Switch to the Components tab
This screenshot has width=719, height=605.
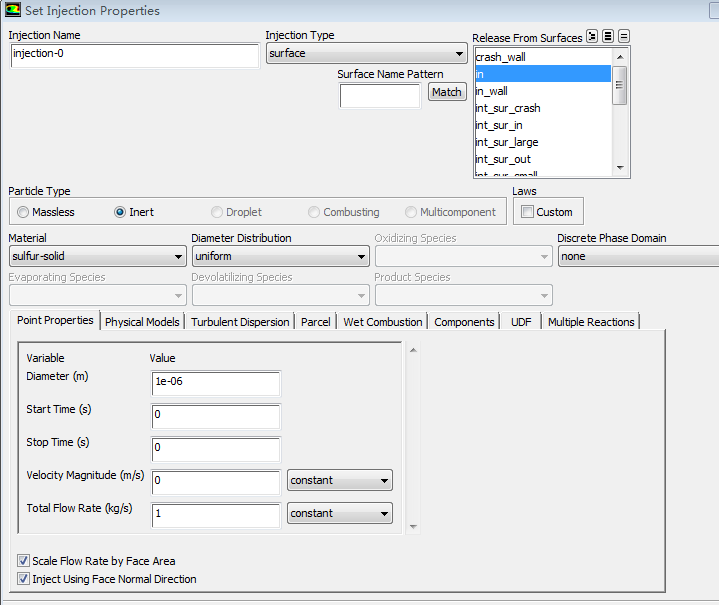pyautogui.click(x=464, y=322)
